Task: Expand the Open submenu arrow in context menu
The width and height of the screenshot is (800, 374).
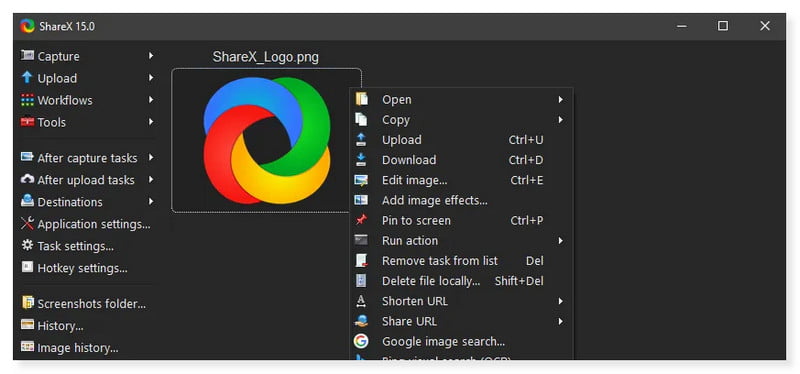Action: (560, 99)
